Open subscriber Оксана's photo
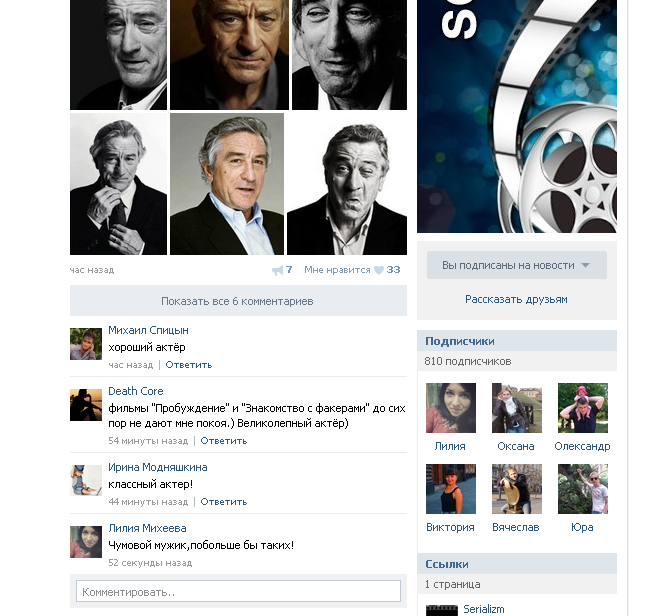This screenshot has width=653, height=616. [x=517, y=408]
